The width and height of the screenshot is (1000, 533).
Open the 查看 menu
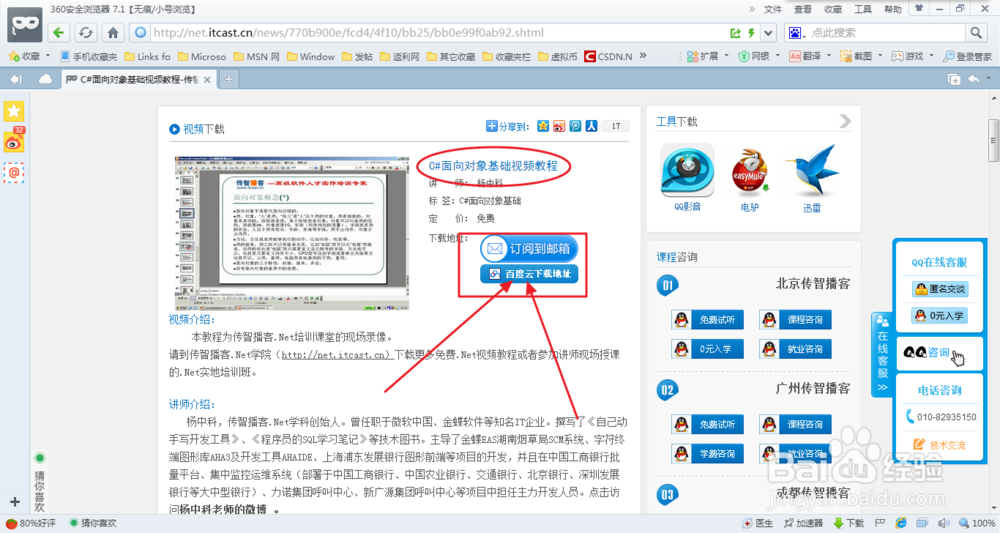pyautogui.click(x=802, y=9)
